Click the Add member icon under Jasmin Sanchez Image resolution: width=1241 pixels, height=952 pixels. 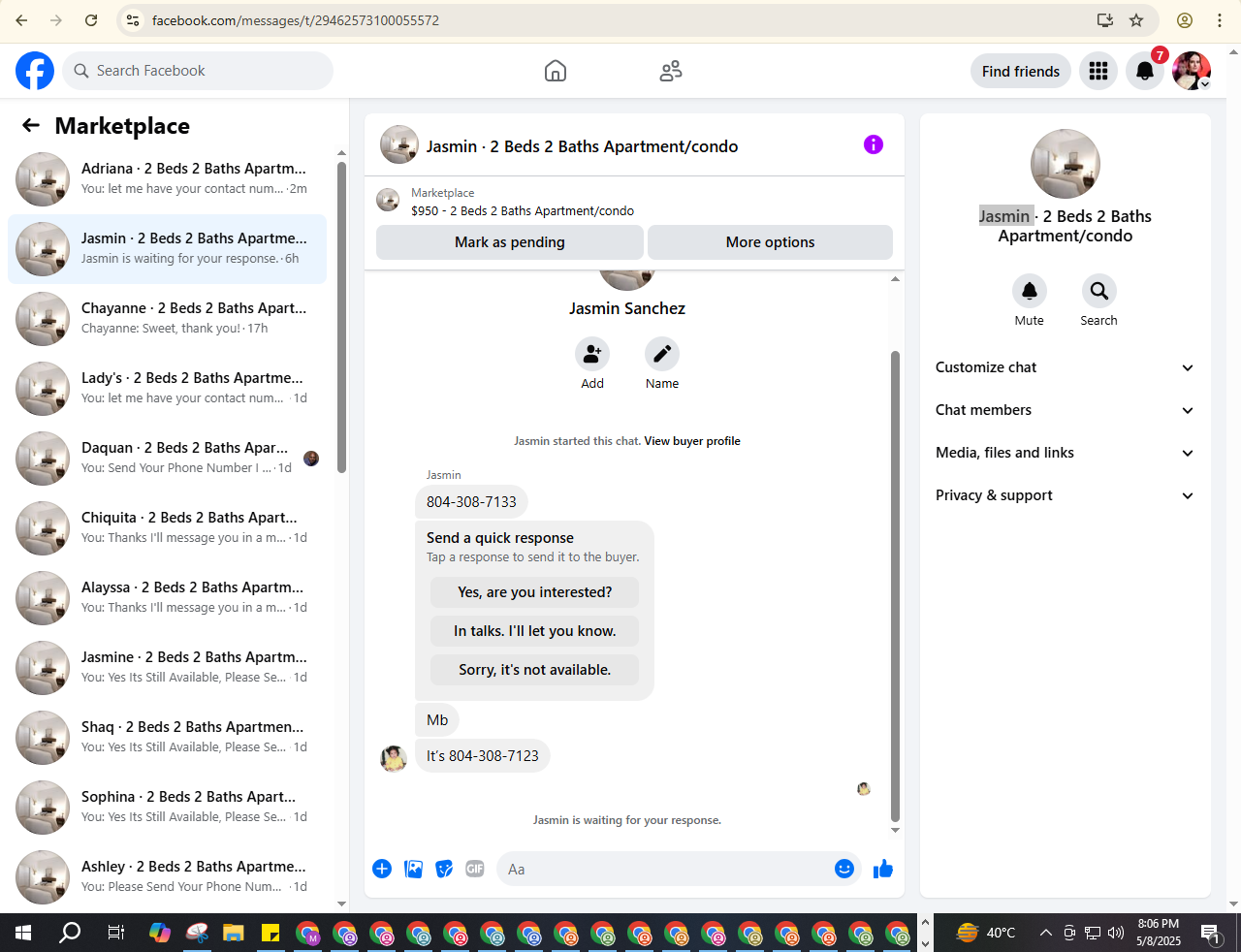[592, 354]
